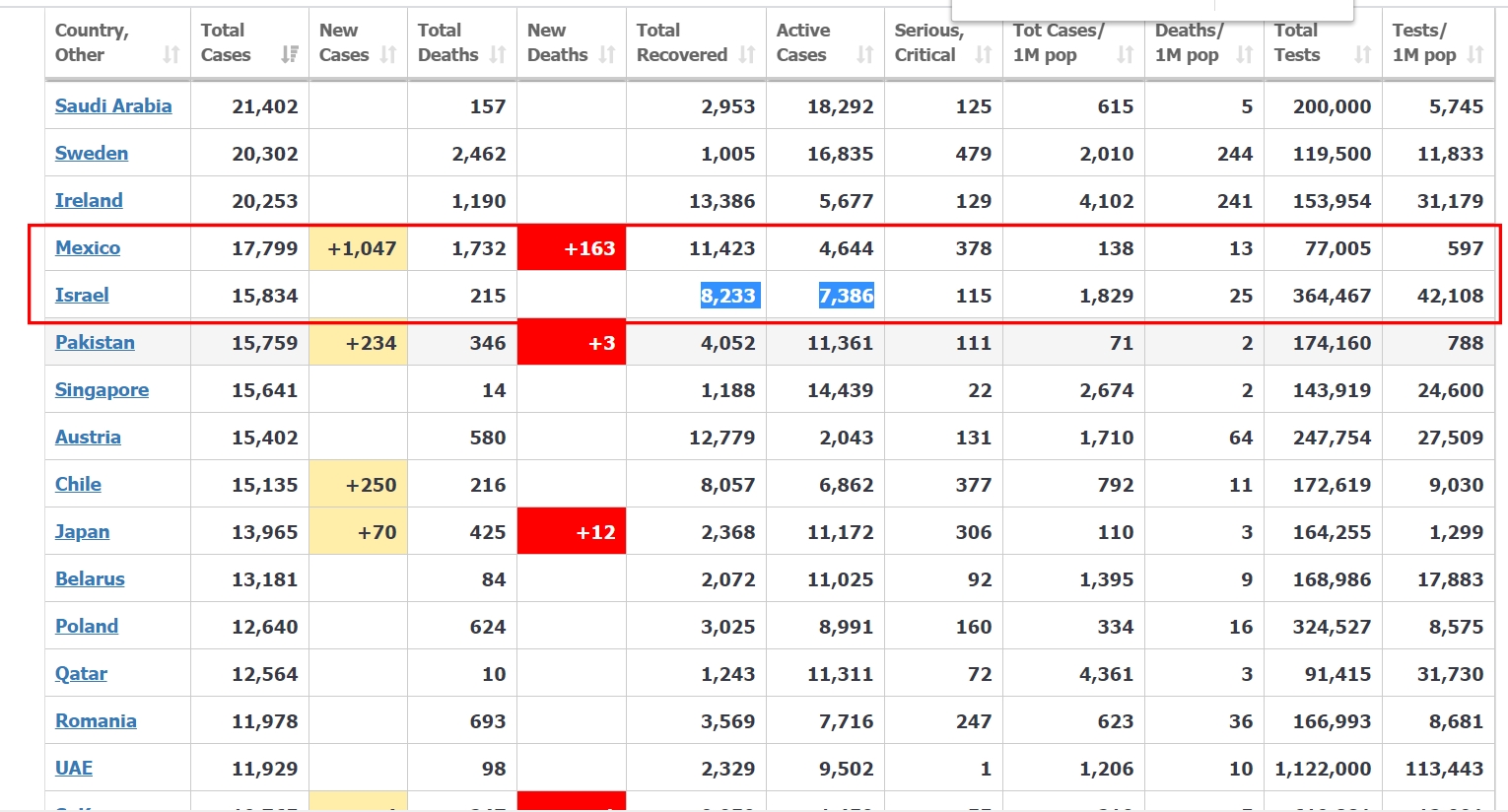Click sort icon for Total Recovered
The image size is (1508, 812).
(x=747, y=55)
